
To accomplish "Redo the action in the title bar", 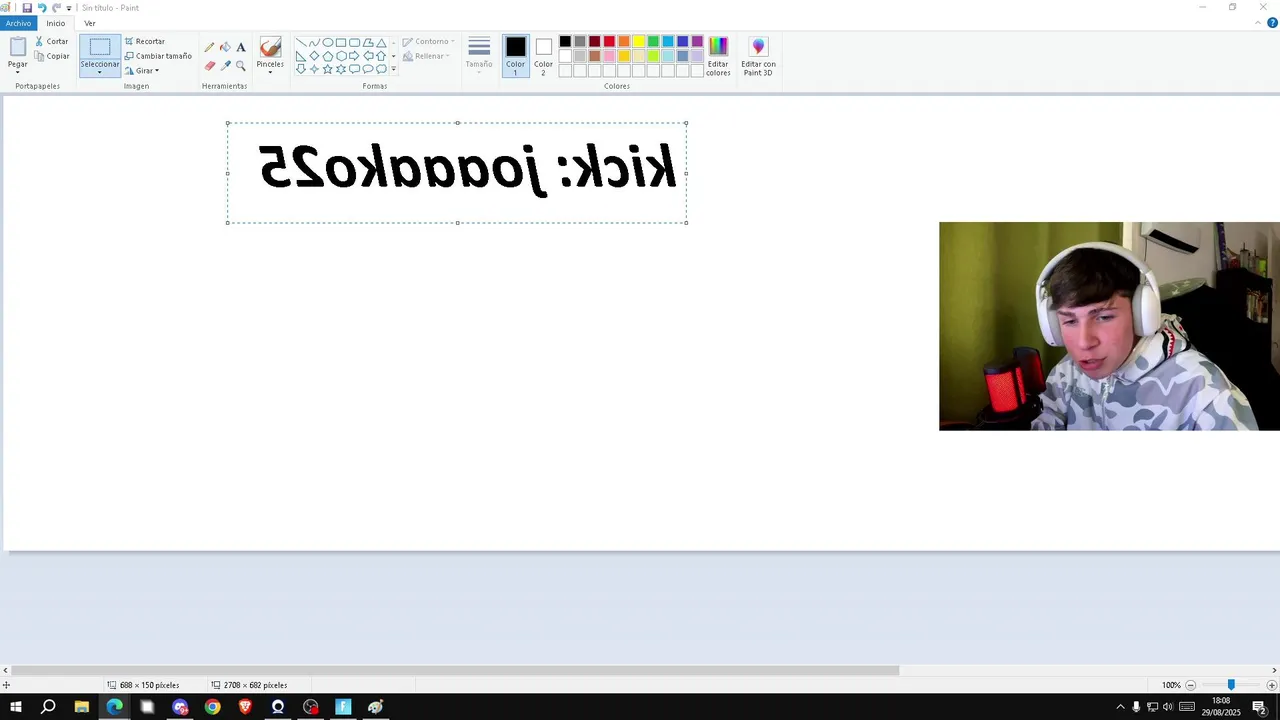I will (56, 8).
